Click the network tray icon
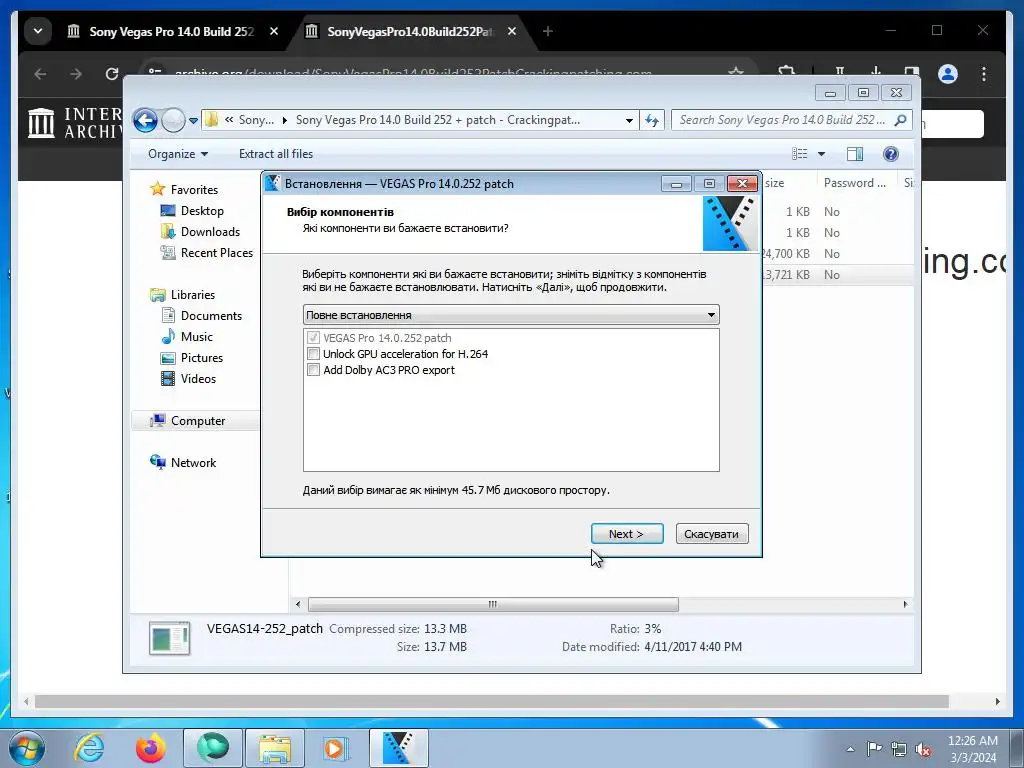The width and height of the screenshot is (1024, 768). click(x=899, y=749)
